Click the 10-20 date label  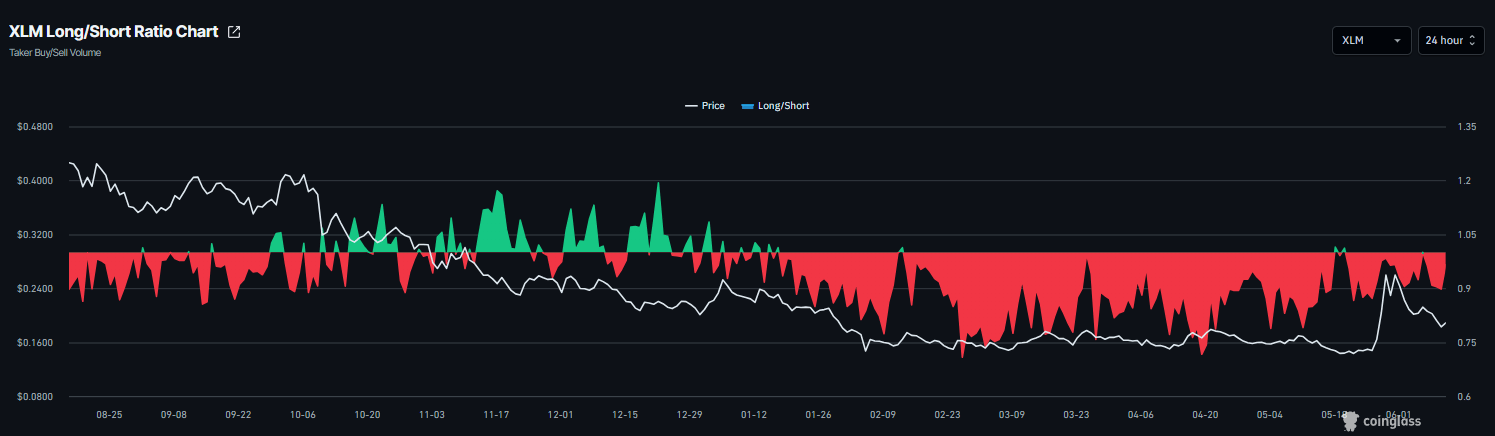(x=367, y=414)
